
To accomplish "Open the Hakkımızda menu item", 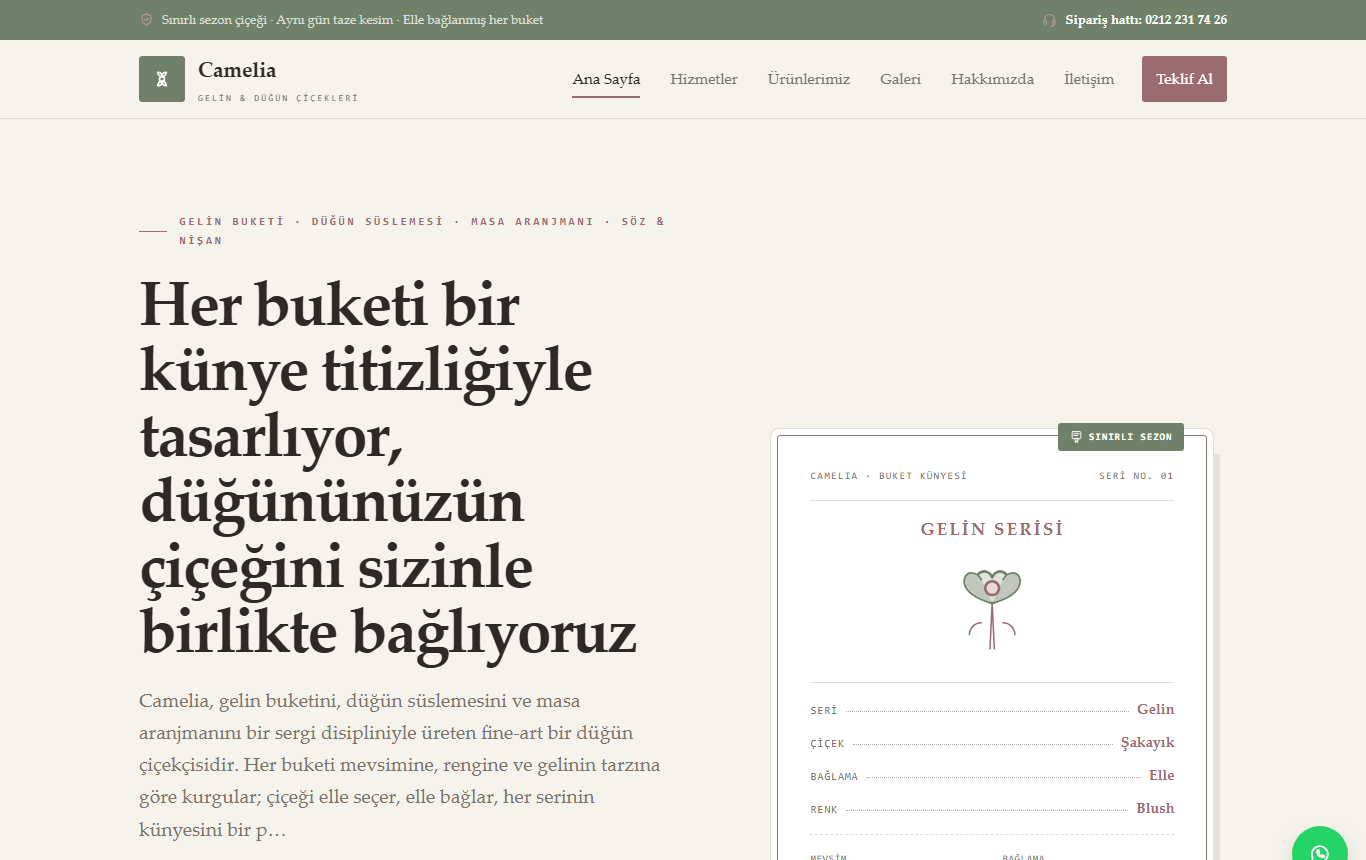I will pyautogui.click(x=992, y=79).
